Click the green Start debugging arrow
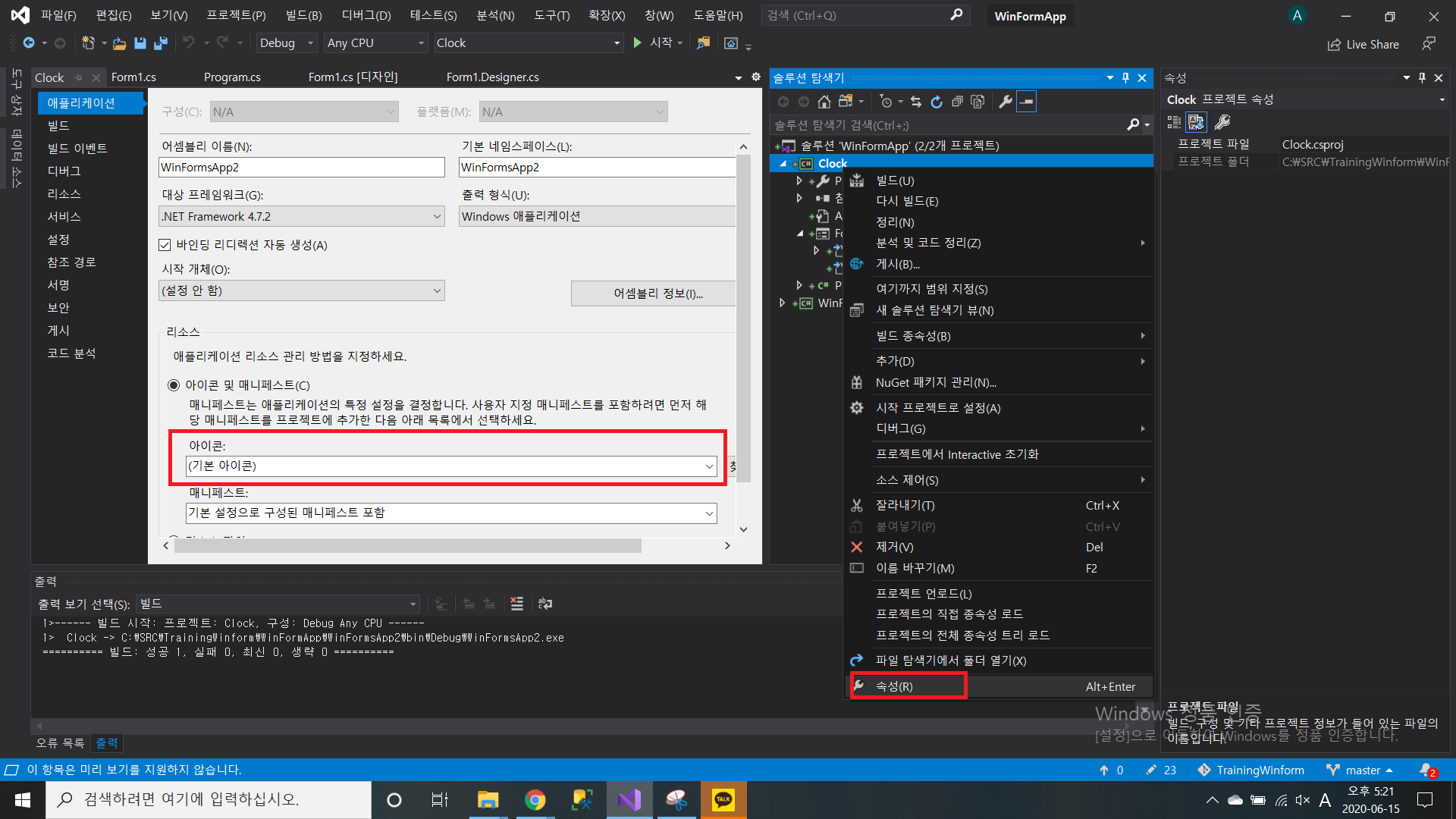The width and height of the screenshot is (1456, 819). click(638, 43)
